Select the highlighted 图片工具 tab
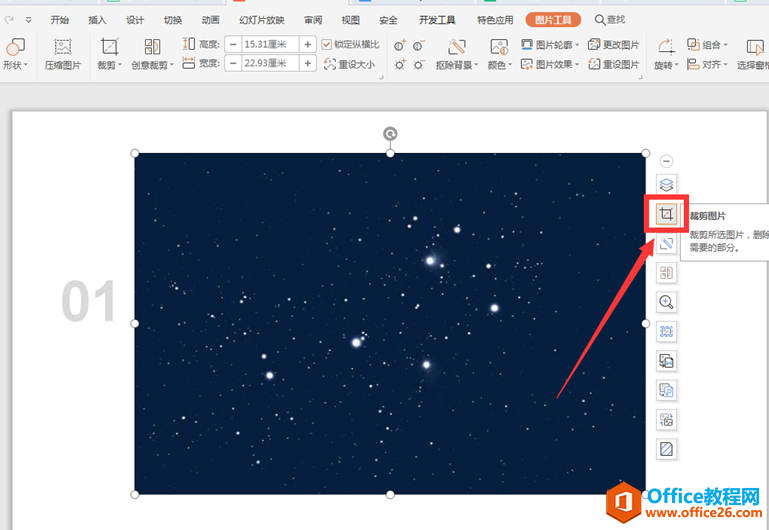 click(553, 20)
